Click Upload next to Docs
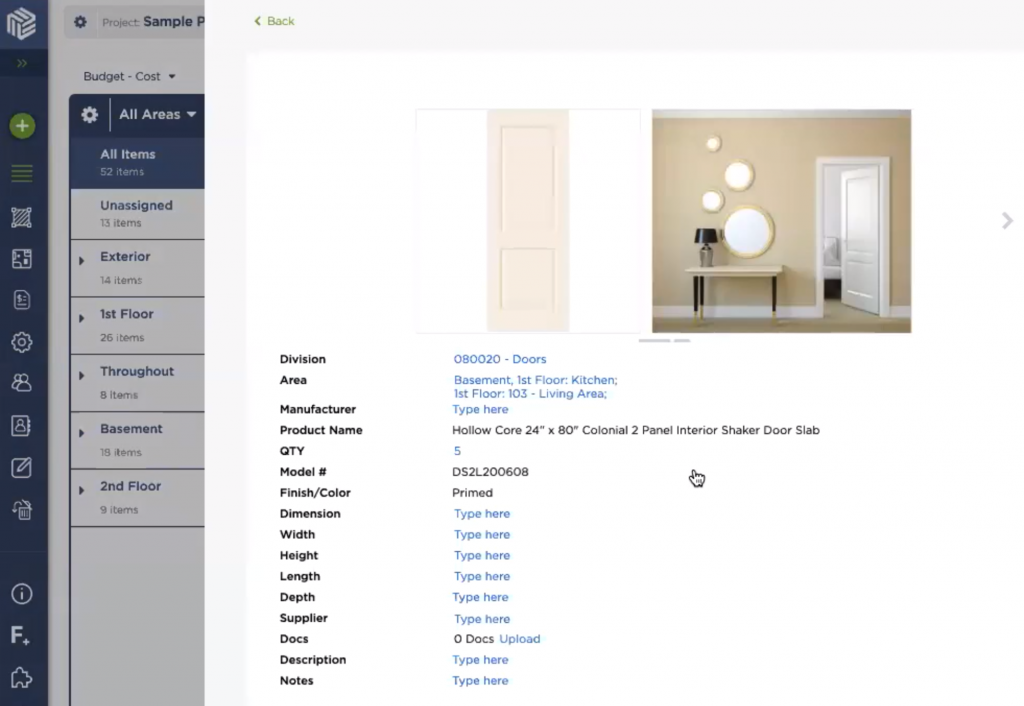This screenshot has width=1024, height=706. (520, 639)
